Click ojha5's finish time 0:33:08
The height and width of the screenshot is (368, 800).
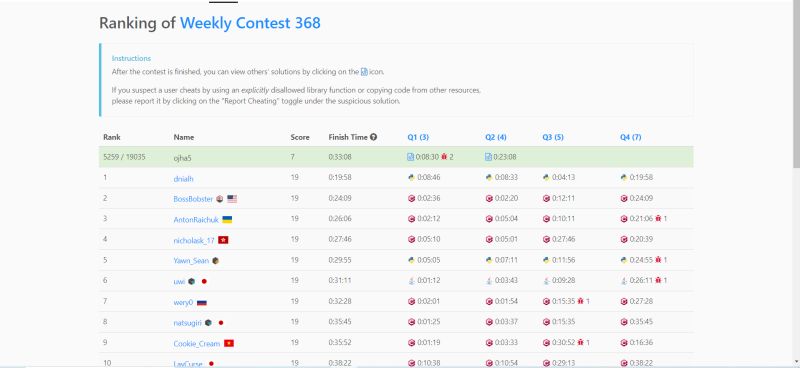click(x=340, y=157)
